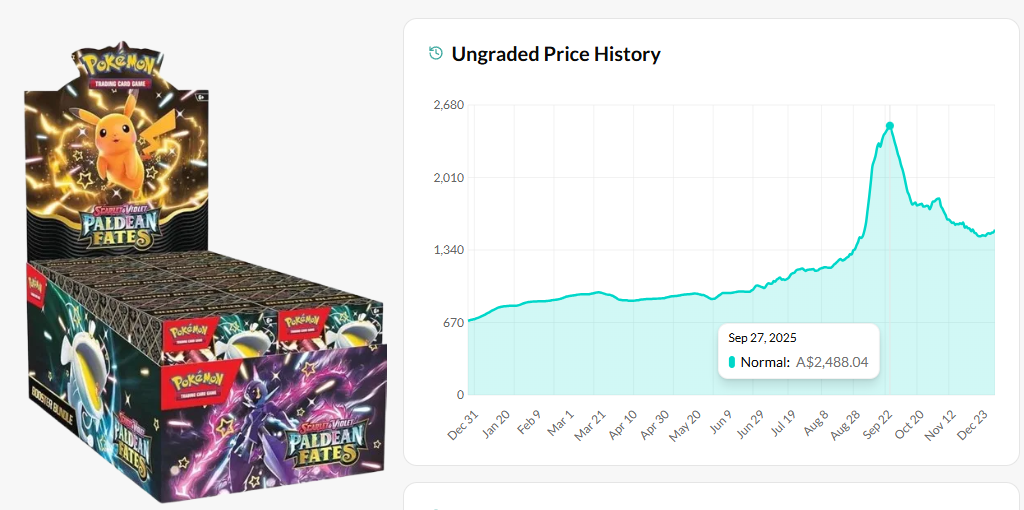Click the 2,680 y-axis value
This screenshot has height=510, width=1024.
click(448, 105)
